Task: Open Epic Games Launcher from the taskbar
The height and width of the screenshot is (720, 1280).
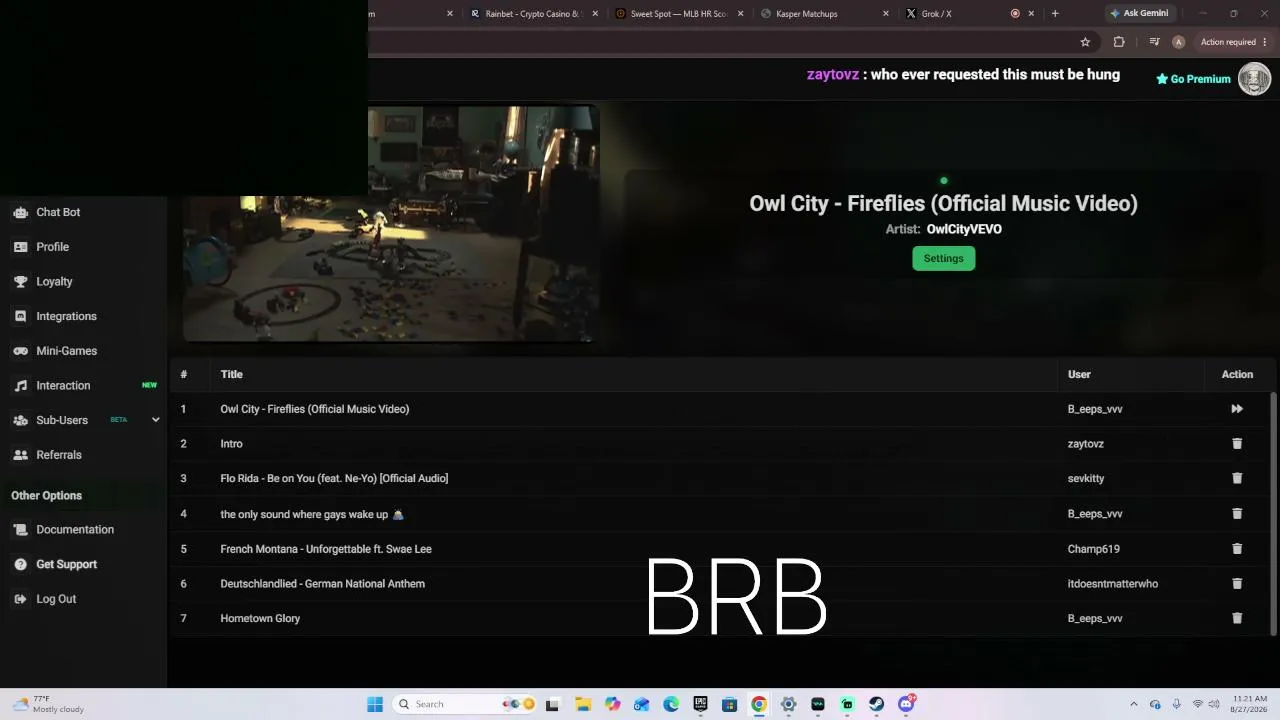Action: pyautogui.click(x=700, y=704)
